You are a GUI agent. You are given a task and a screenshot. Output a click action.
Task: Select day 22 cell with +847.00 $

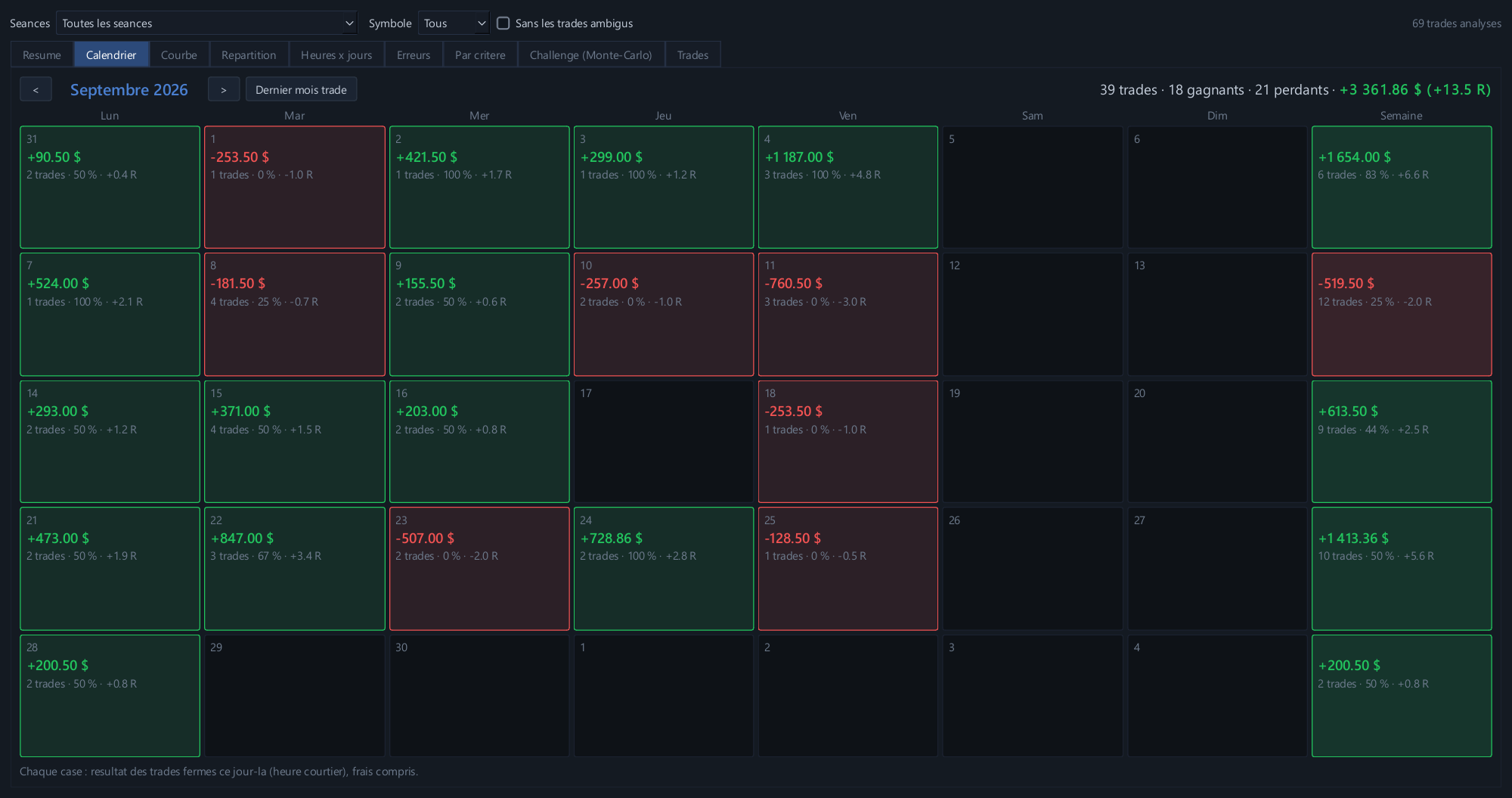[x=295, y=569]
